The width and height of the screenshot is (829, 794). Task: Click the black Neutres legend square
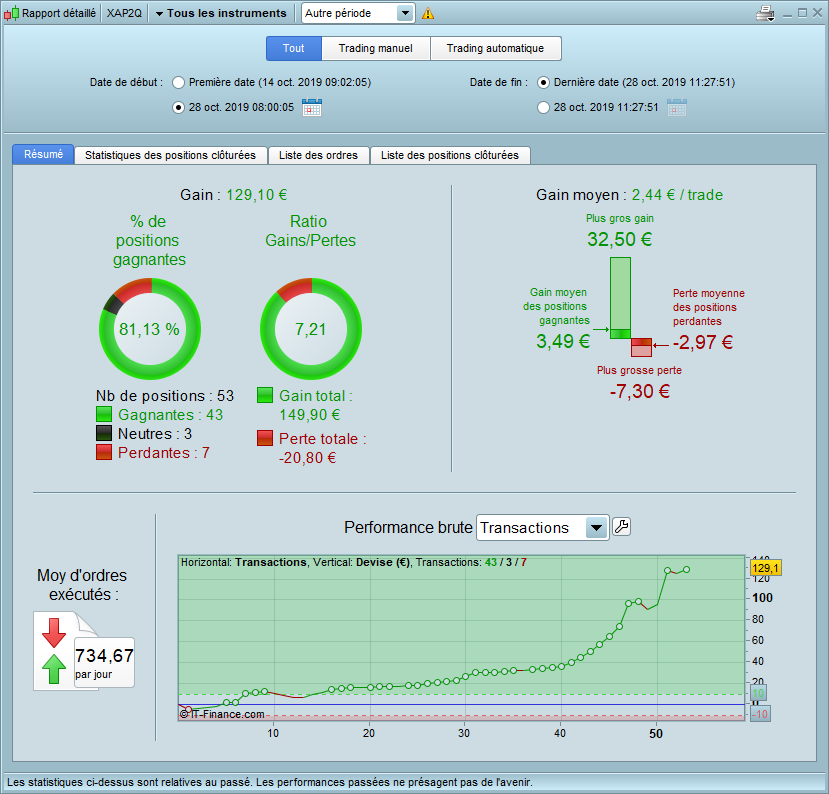pos(104,433)
